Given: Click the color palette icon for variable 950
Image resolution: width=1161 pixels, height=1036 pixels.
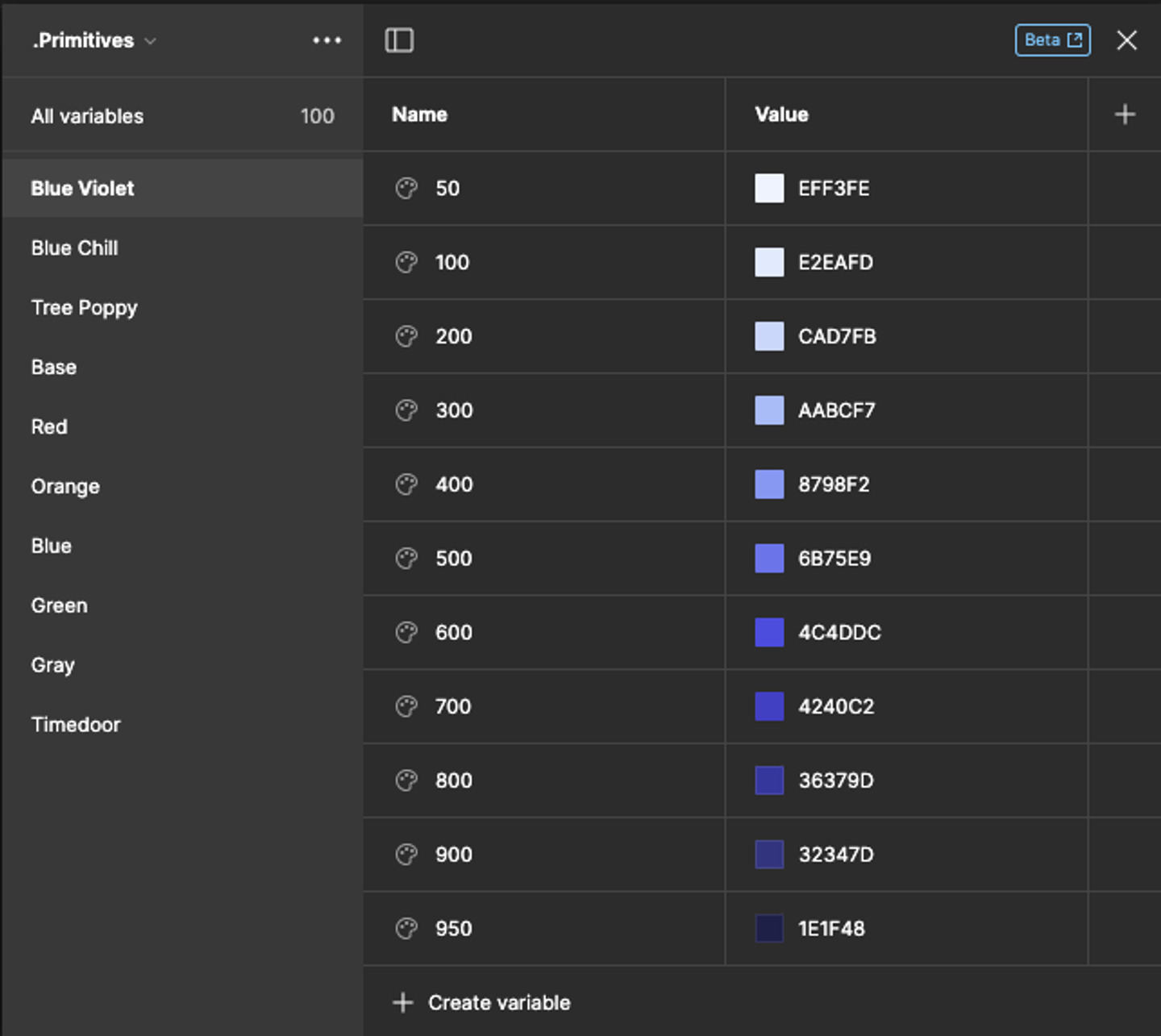Looking at the screenshot, I should coord(406,929).
